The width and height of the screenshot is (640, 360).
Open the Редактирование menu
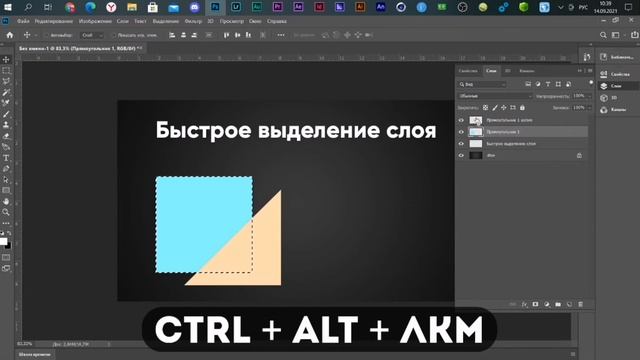(54, 21)
